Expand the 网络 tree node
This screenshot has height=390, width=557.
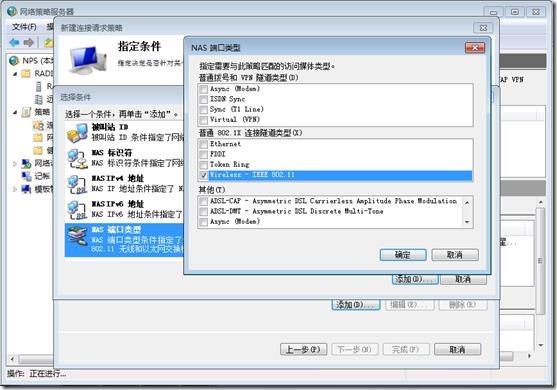[15, 164]
